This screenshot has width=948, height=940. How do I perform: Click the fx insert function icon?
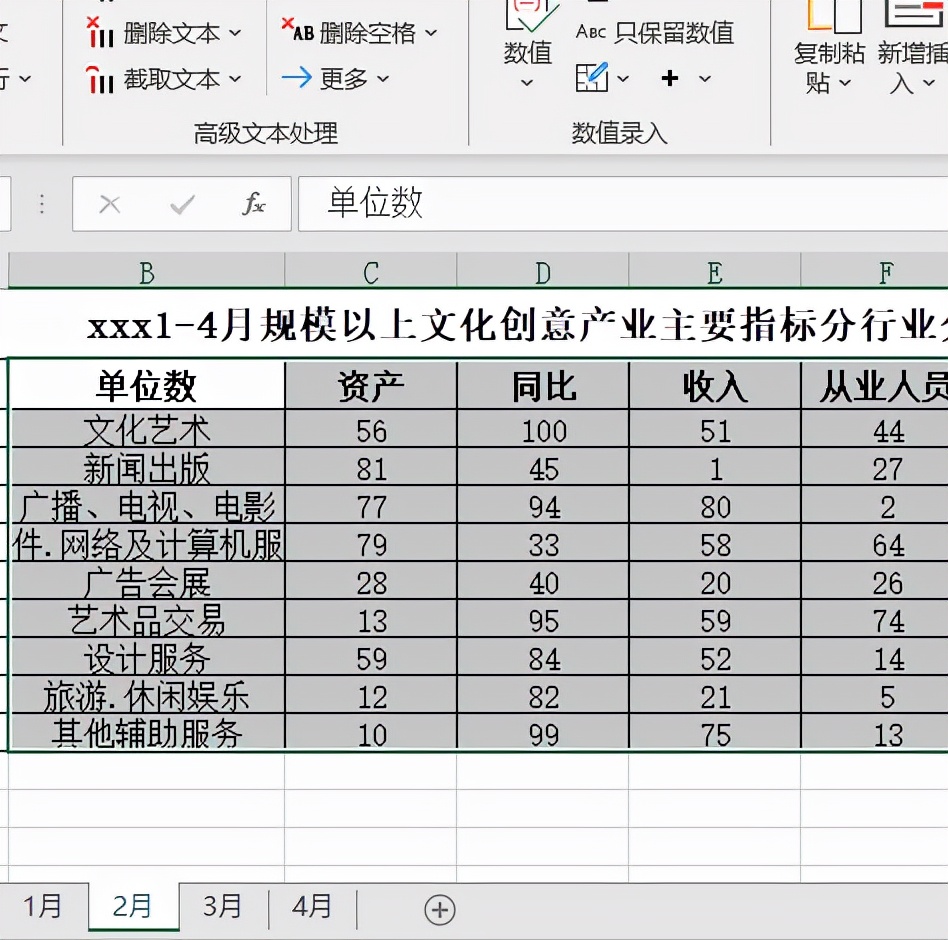(256, 203)
